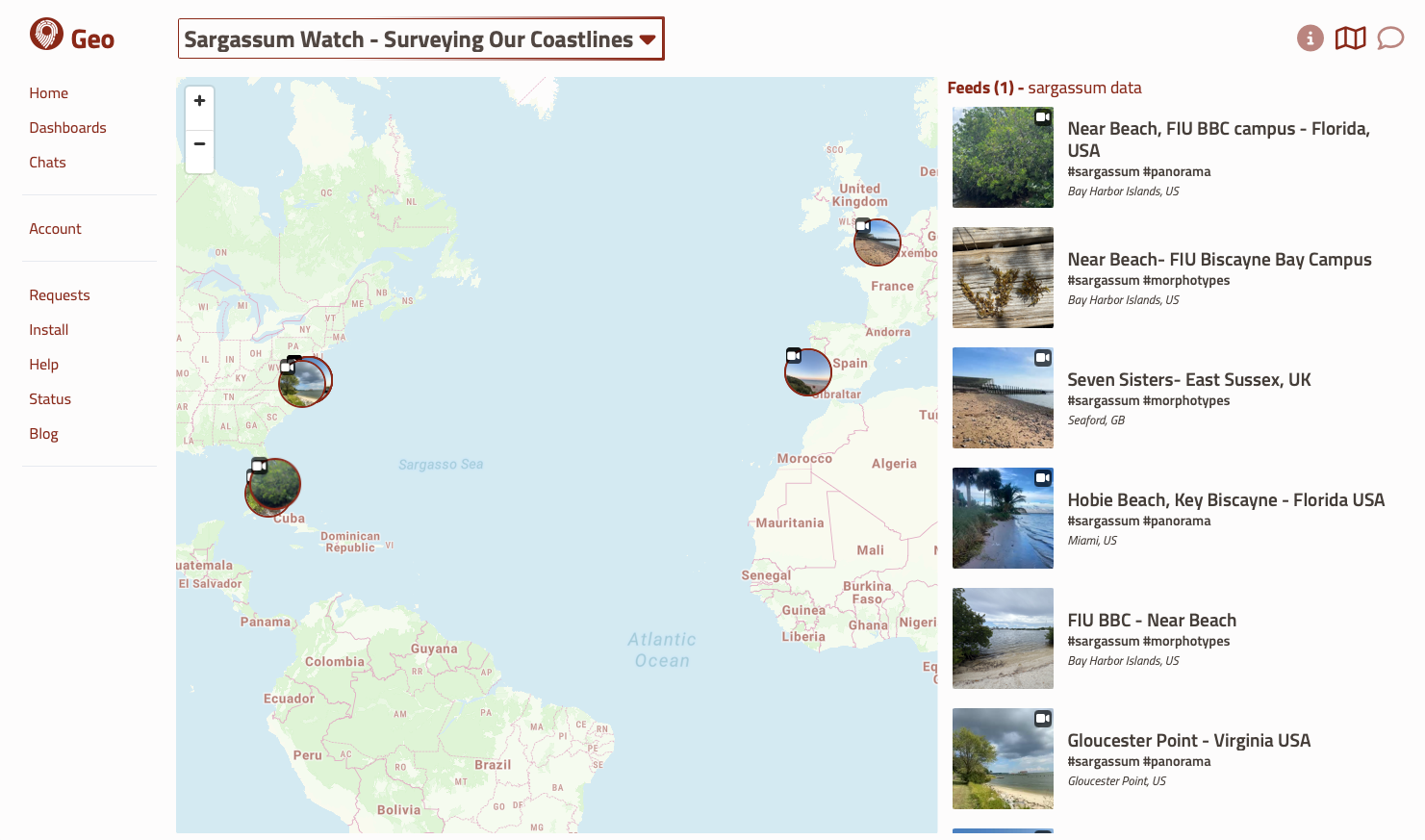The image size is (1425, 840).
Task: Open Dashboards in the sidebar
Action: [x=67, y=128]
